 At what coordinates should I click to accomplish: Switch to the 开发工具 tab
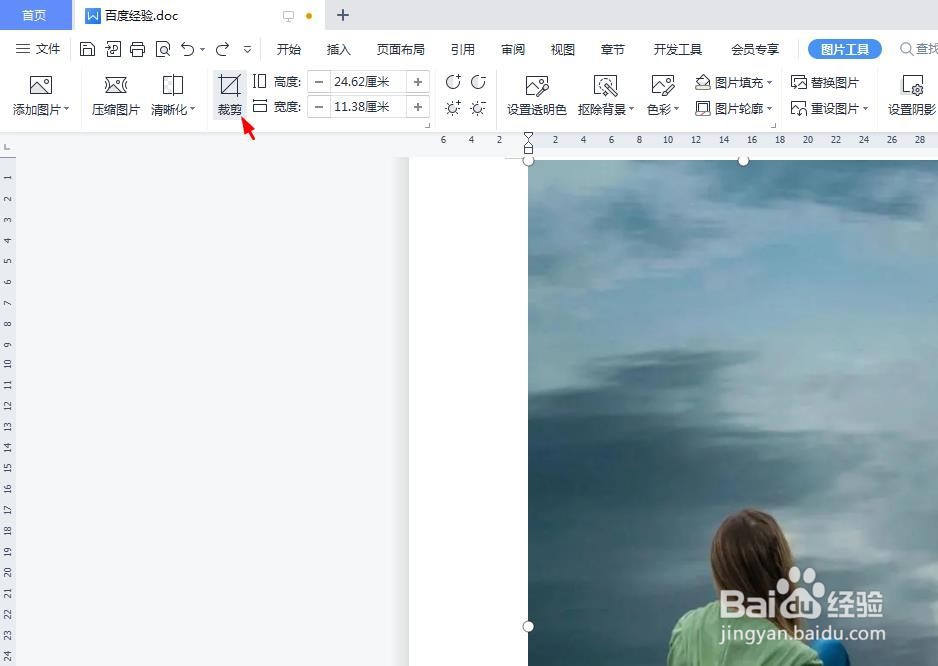point(677,49)
